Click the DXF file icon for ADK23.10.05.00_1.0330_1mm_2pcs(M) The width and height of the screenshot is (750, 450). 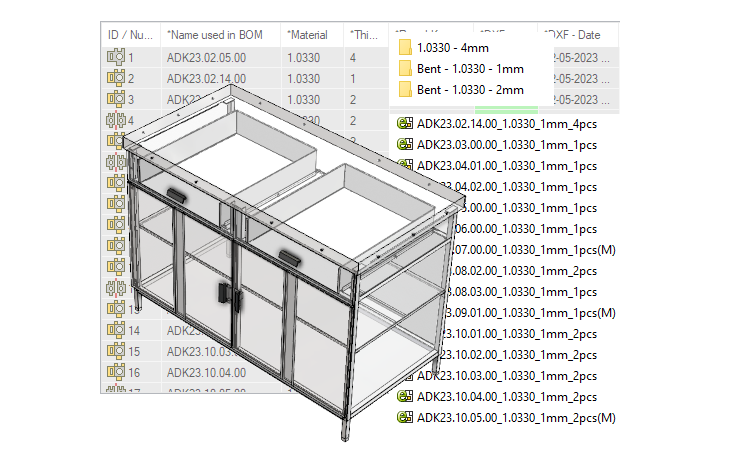tap(405, 417)
